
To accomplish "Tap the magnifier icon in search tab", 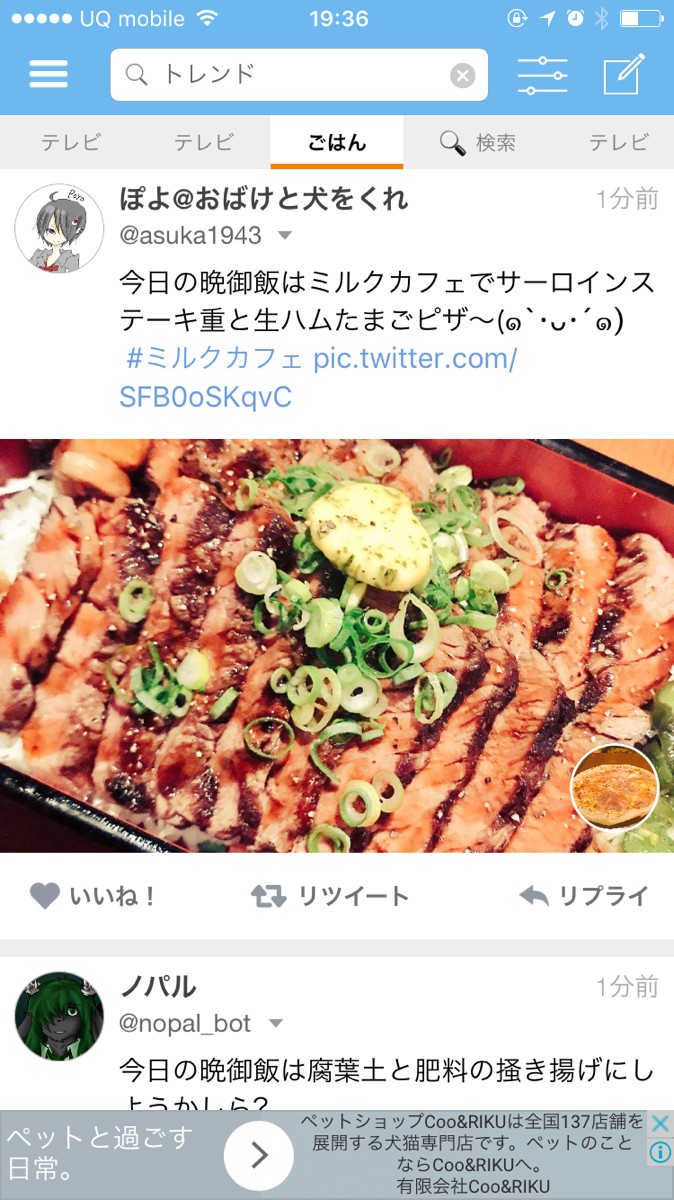I will point(453,143).
